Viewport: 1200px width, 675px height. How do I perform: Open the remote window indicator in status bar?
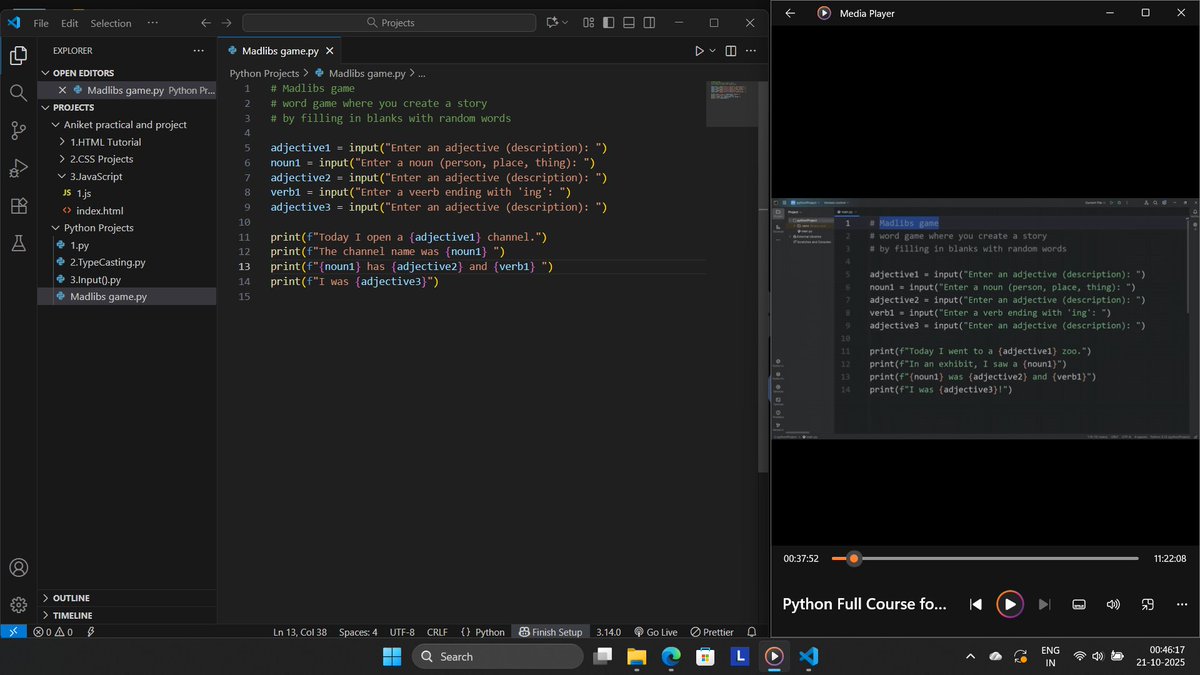(12, 632)
